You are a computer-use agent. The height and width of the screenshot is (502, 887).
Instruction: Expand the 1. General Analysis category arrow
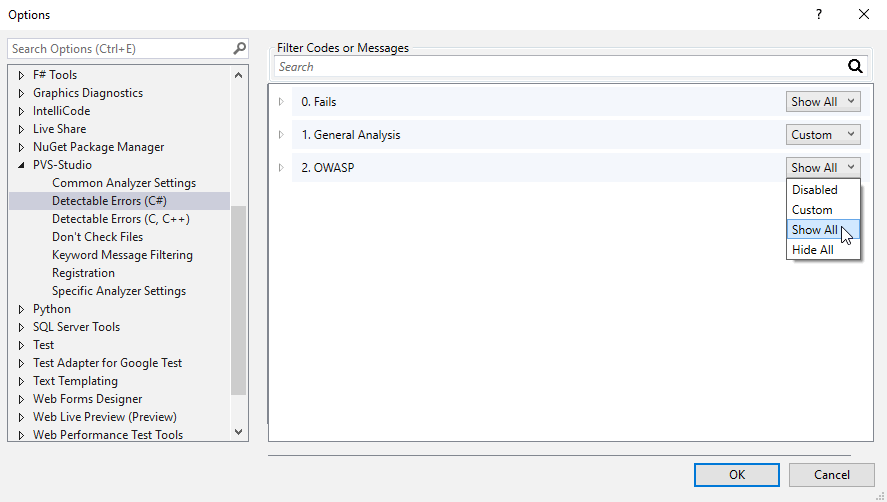pos(281,135)
